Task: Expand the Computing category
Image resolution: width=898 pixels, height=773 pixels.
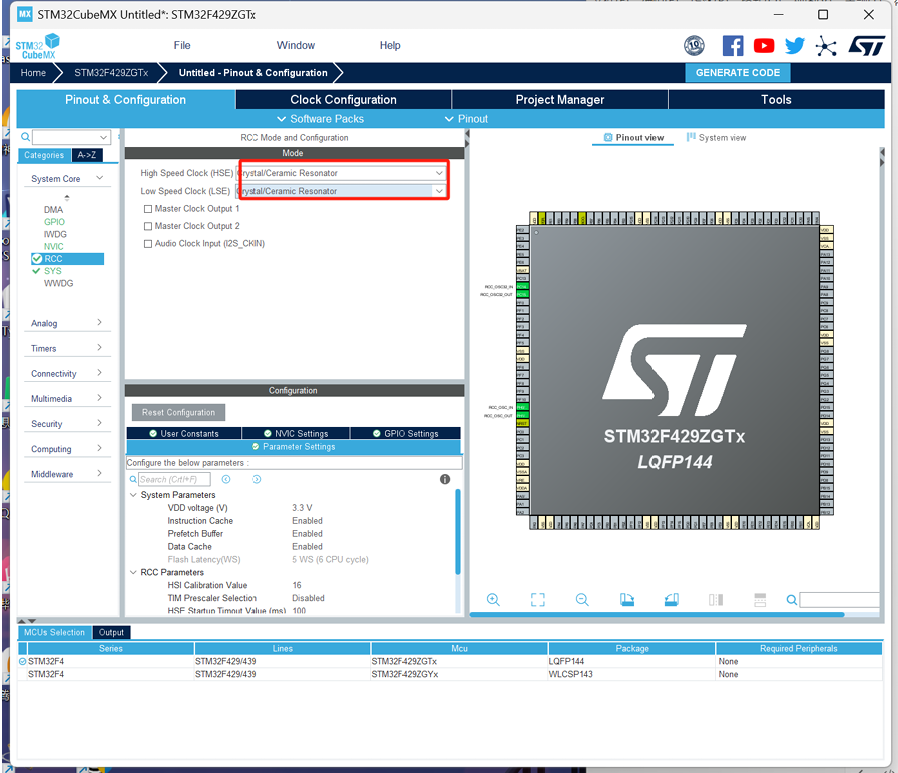Action: [x=100, y=448]
